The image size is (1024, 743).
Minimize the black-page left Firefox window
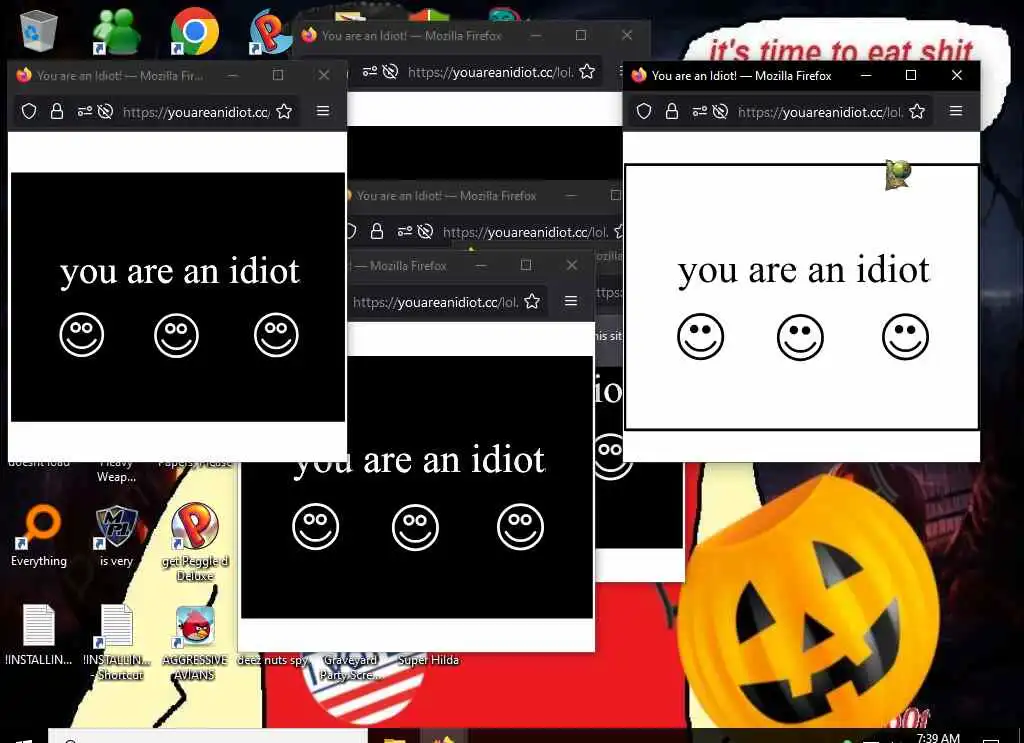tap(232, 75)
